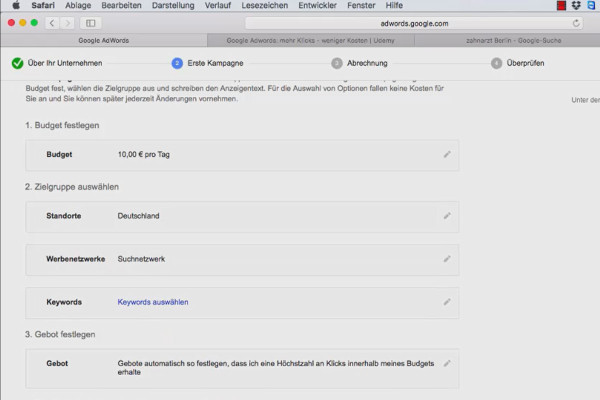The height and width of the screenshot is (400, 600).
Task: Edit the Budget row with pencil icon
Action: (447, 154)
